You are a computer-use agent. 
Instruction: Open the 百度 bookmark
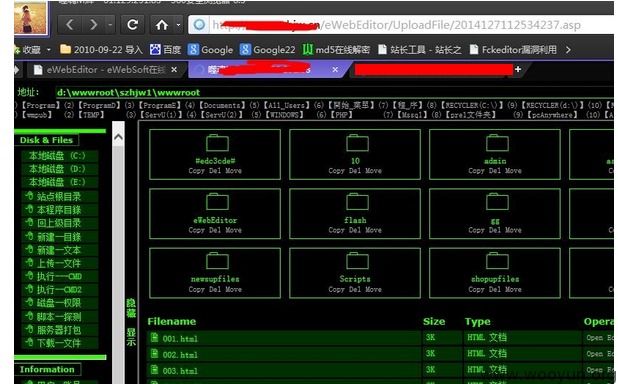pyautogui.click(x=166, y=50)
